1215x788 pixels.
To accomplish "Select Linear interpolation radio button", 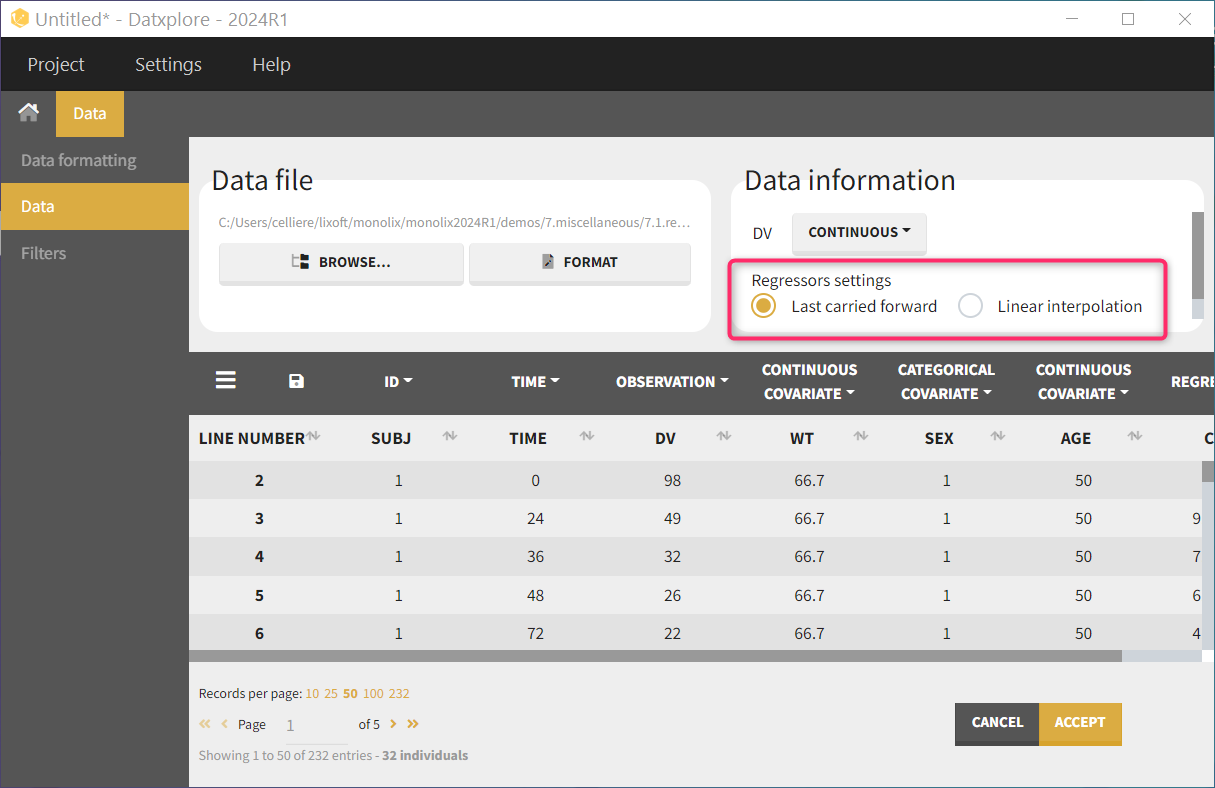I will [970, 306].
